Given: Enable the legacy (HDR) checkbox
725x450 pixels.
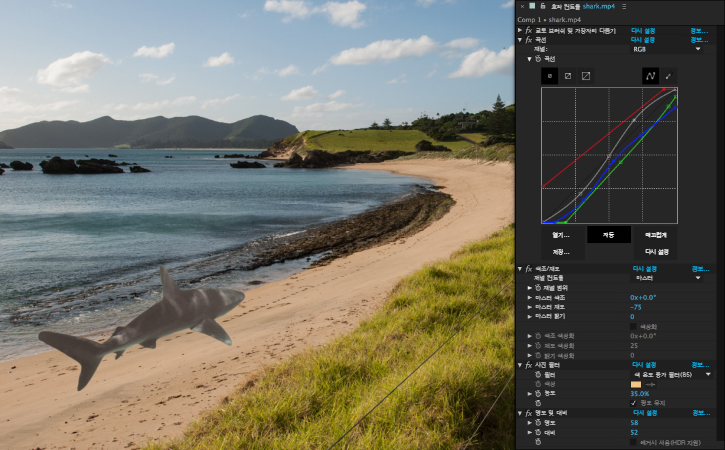Looking at the screenshot, I should [x=634, y=441].
